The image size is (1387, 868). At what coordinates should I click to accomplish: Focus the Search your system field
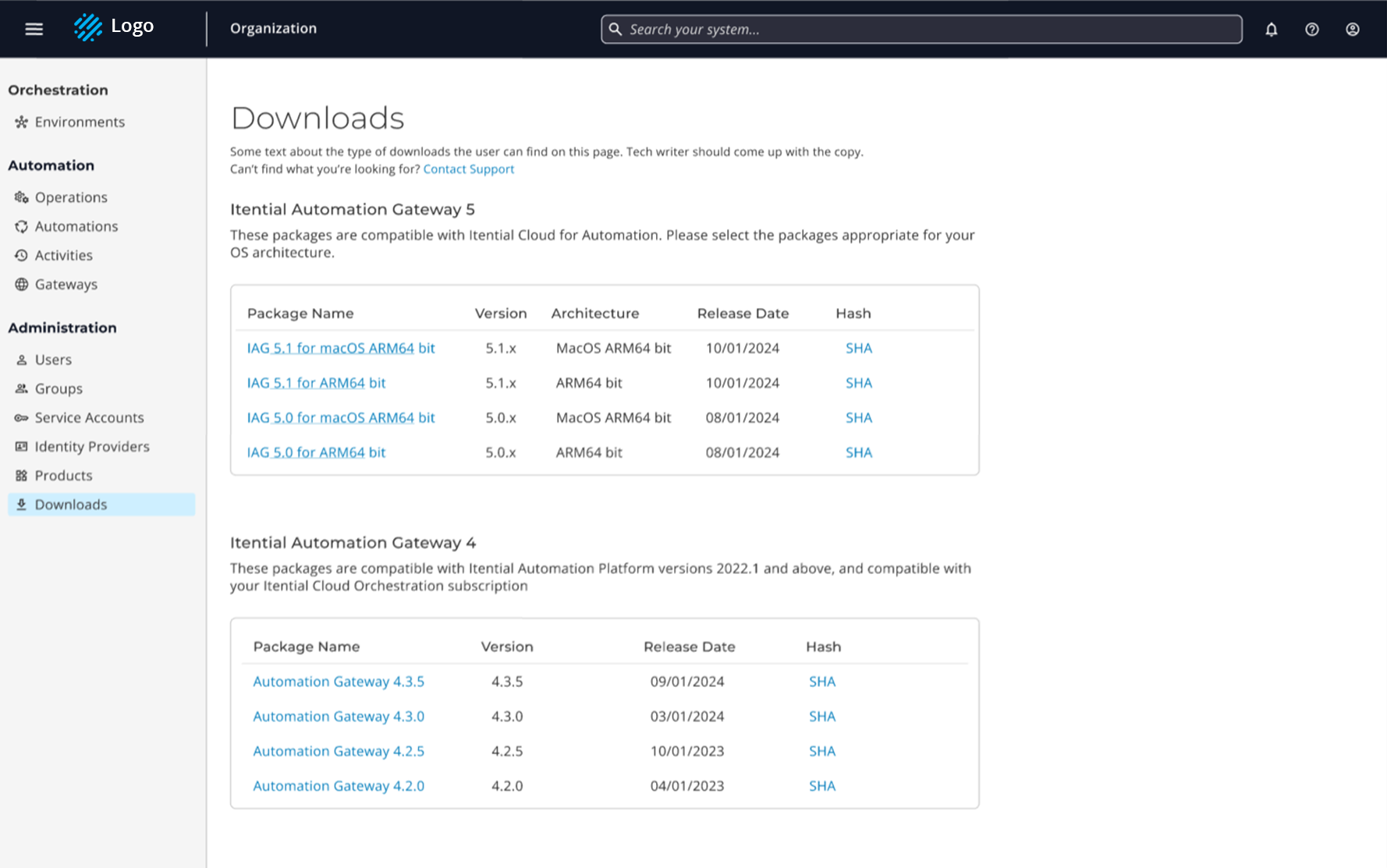[x=921, y=29]
